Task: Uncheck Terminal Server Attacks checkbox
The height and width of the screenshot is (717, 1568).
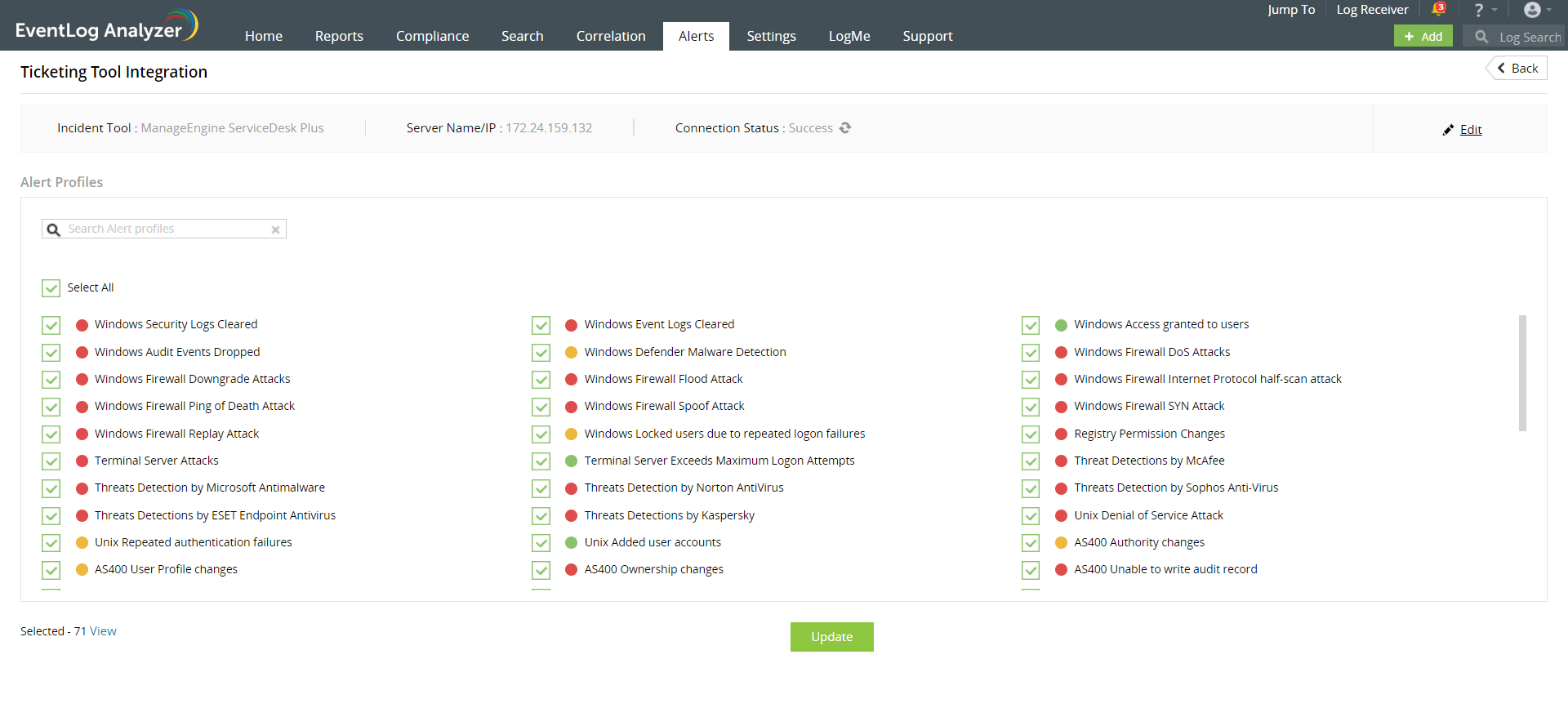Action: [51, 461]
